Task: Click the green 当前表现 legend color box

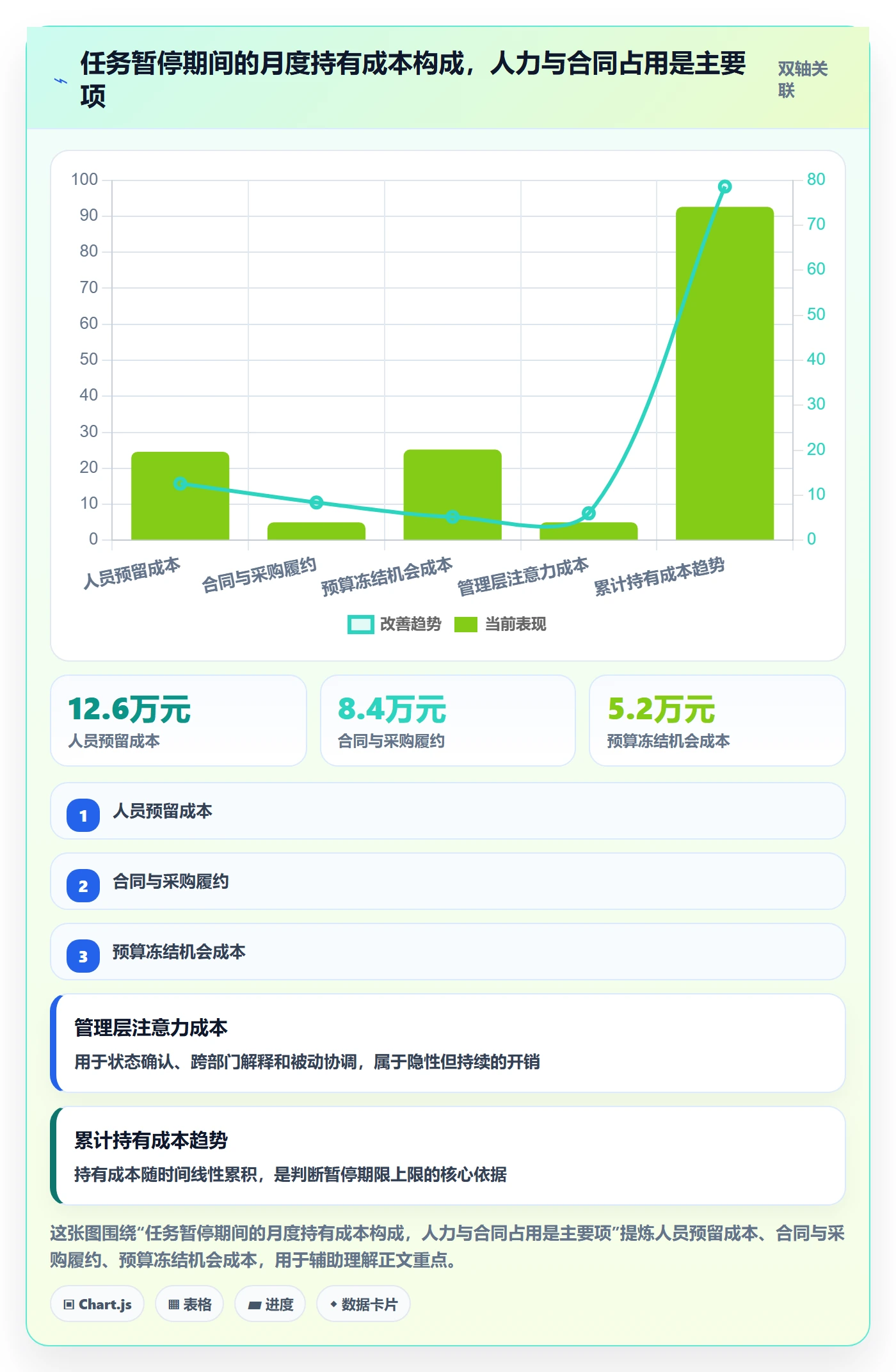Action: [466, 625]
